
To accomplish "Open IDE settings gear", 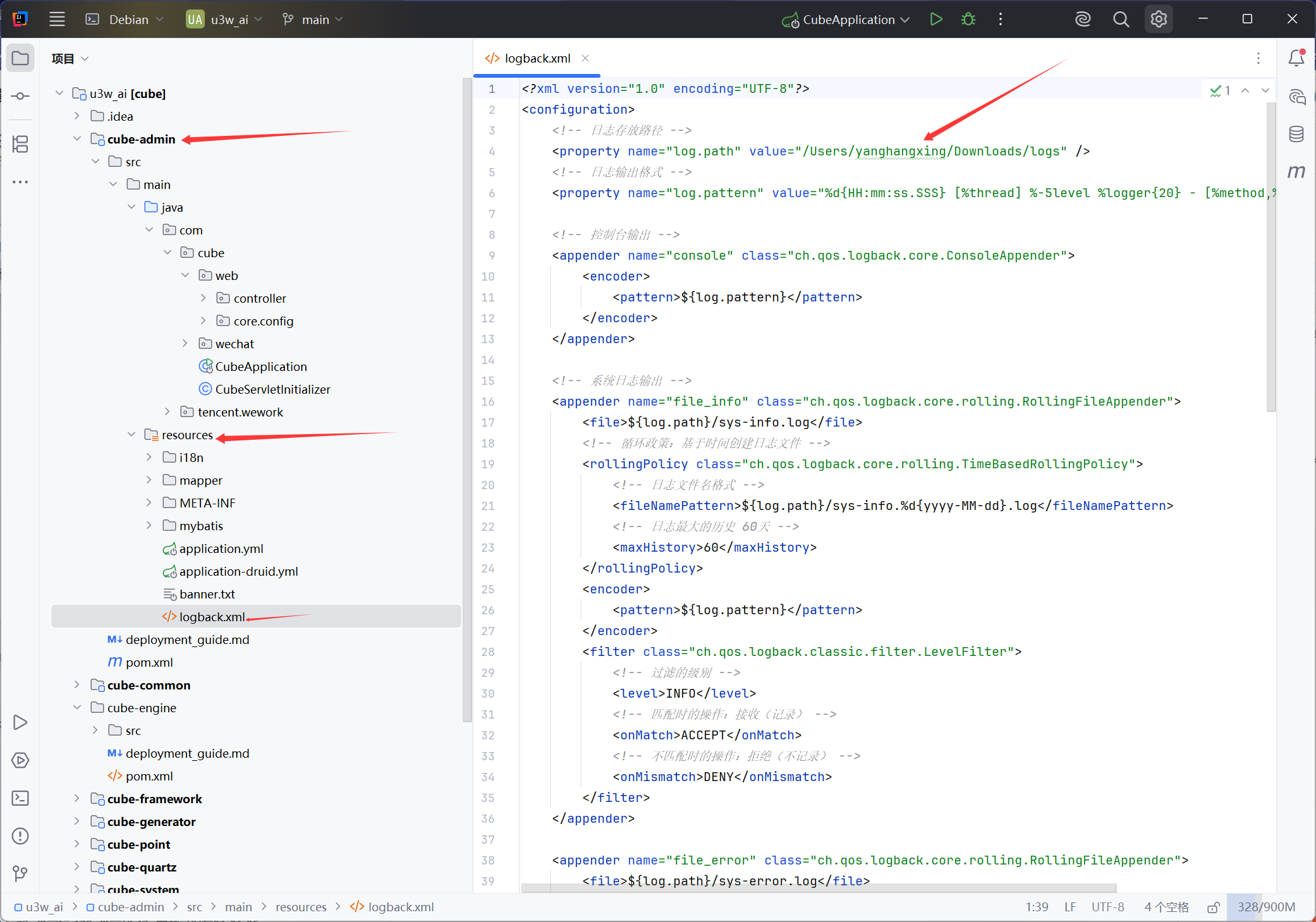I will 1159,20.
